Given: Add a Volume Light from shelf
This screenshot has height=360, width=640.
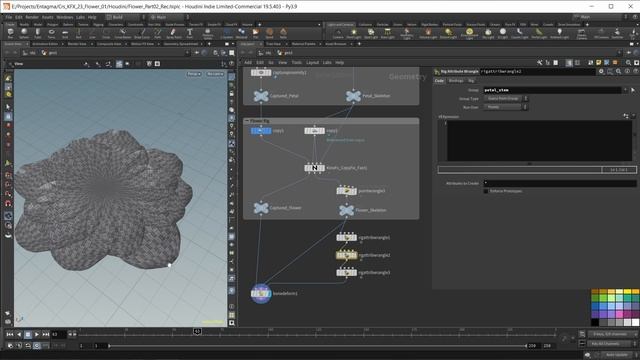Looking at the screenshot, I should 428,33.
